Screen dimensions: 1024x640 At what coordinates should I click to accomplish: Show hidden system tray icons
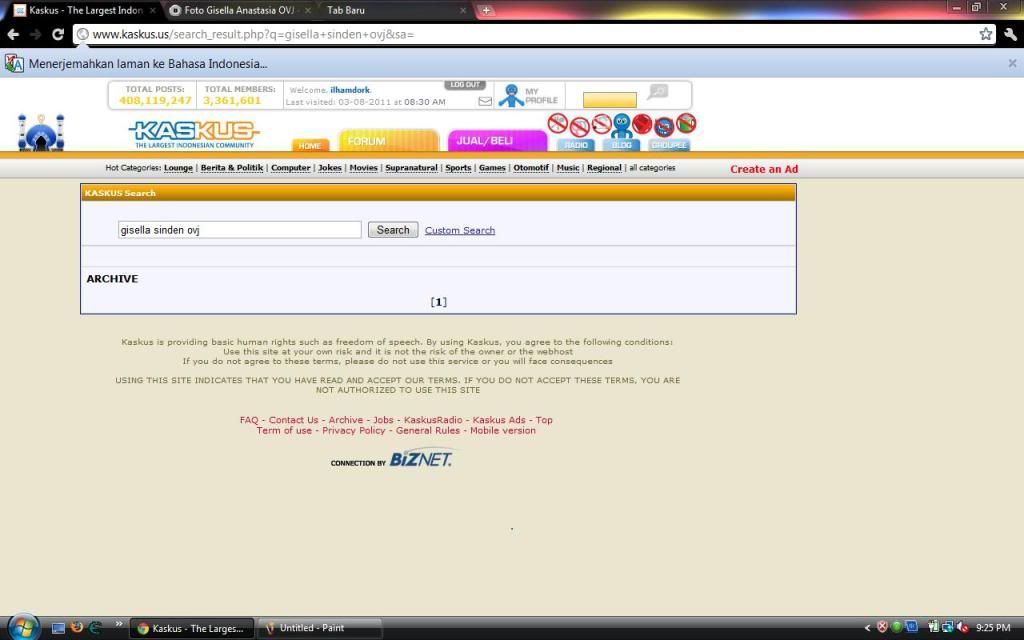point(867,628)
